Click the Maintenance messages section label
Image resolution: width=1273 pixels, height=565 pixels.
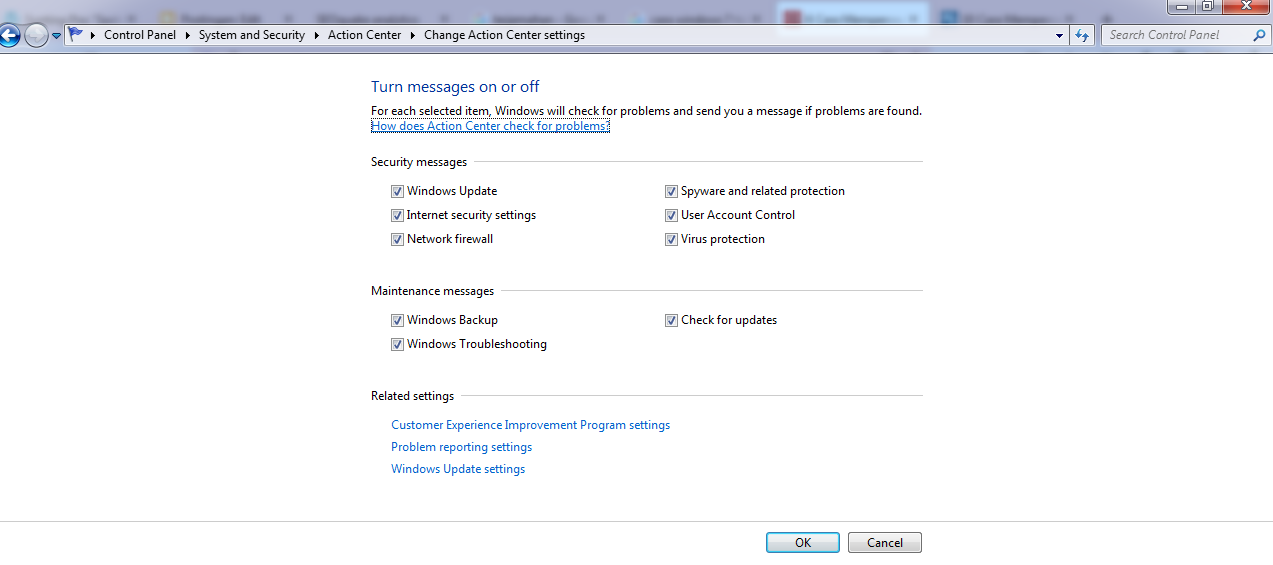tap(432, 291)
